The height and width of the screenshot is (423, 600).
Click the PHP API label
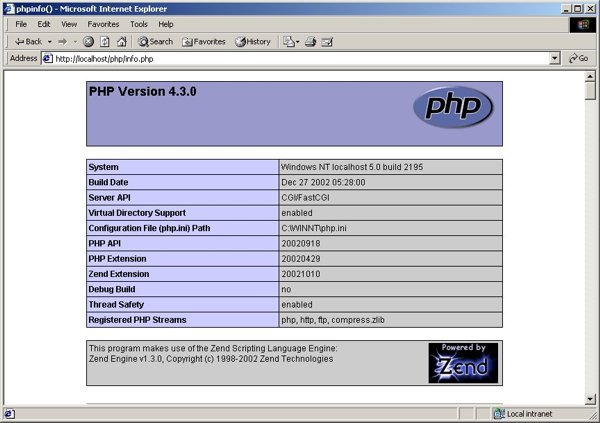pyautogui.click(x=104, y=243)
